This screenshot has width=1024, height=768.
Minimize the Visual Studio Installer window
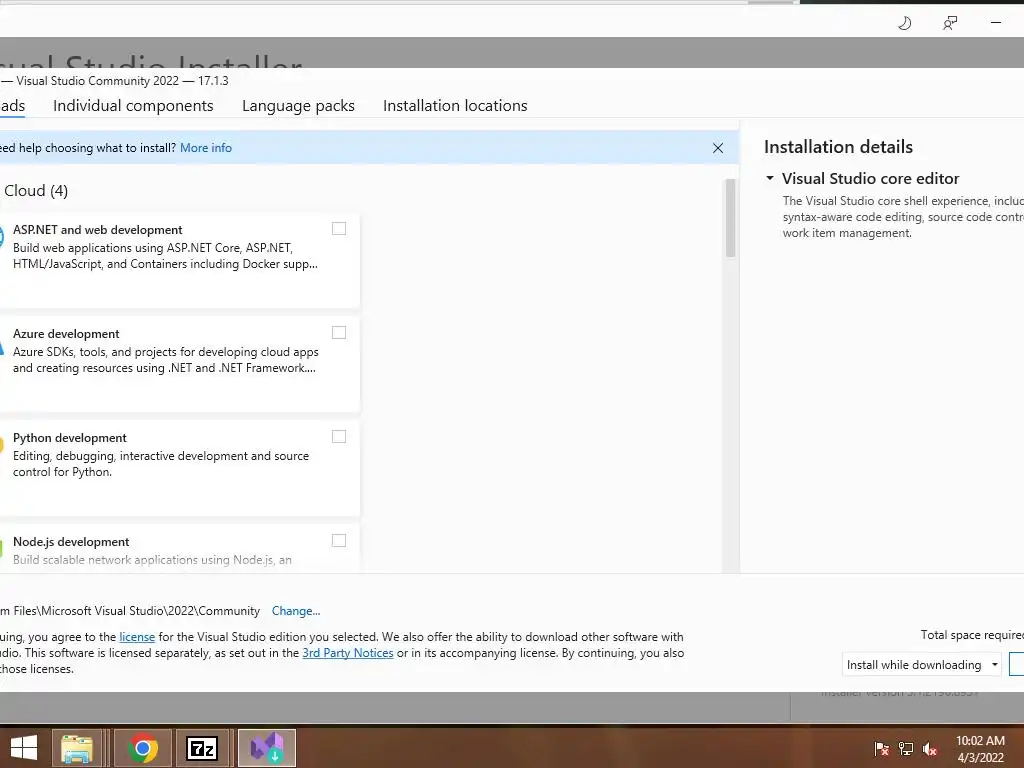point(996,23)
